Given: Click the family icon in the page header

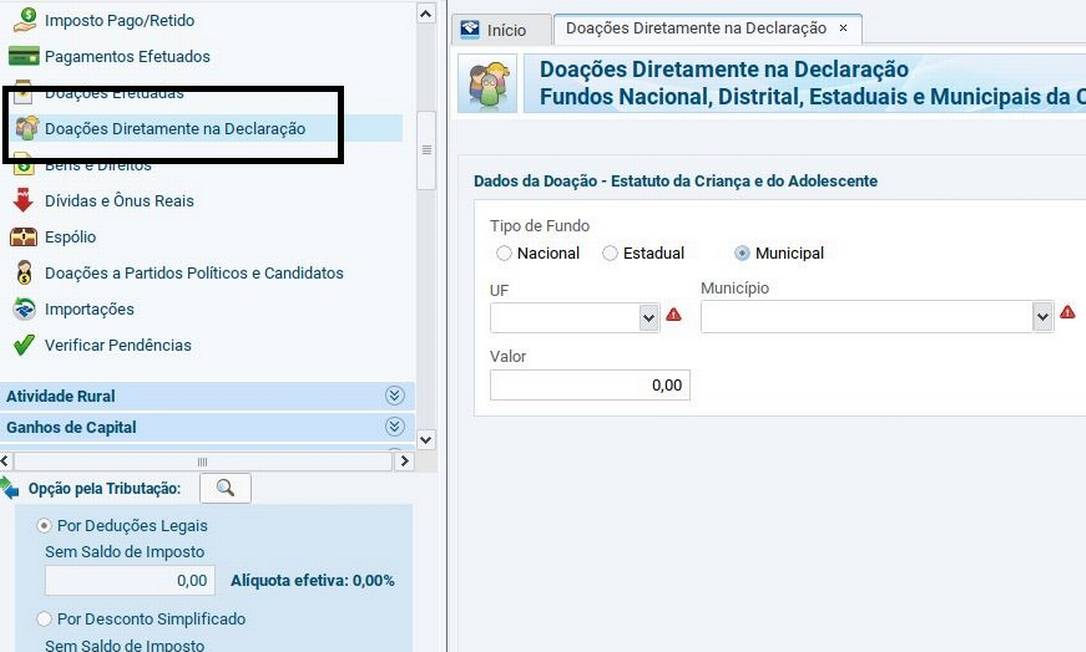Looking at the screenshot, I should (489, 86).
